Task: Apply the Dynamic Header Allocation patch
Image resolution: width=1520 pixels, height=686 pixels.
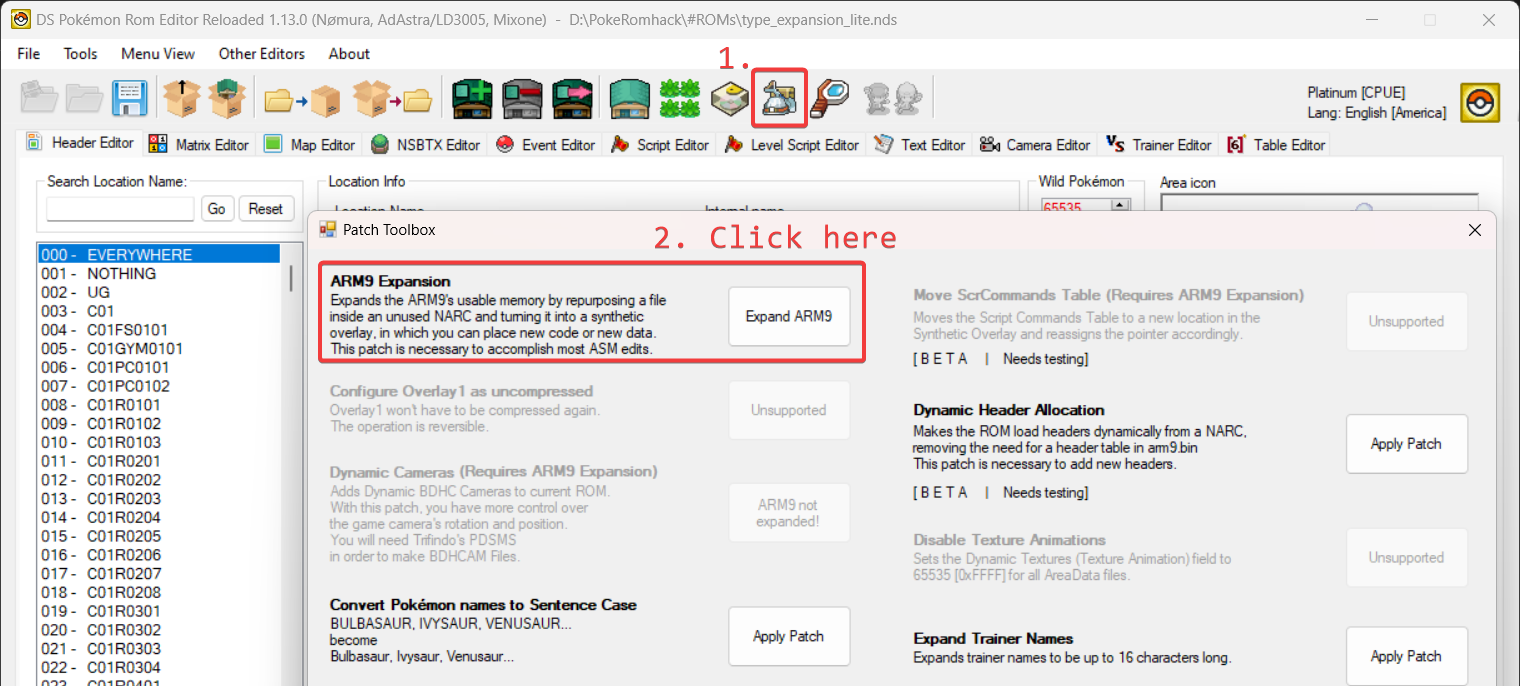Action: click(1406, 444)
